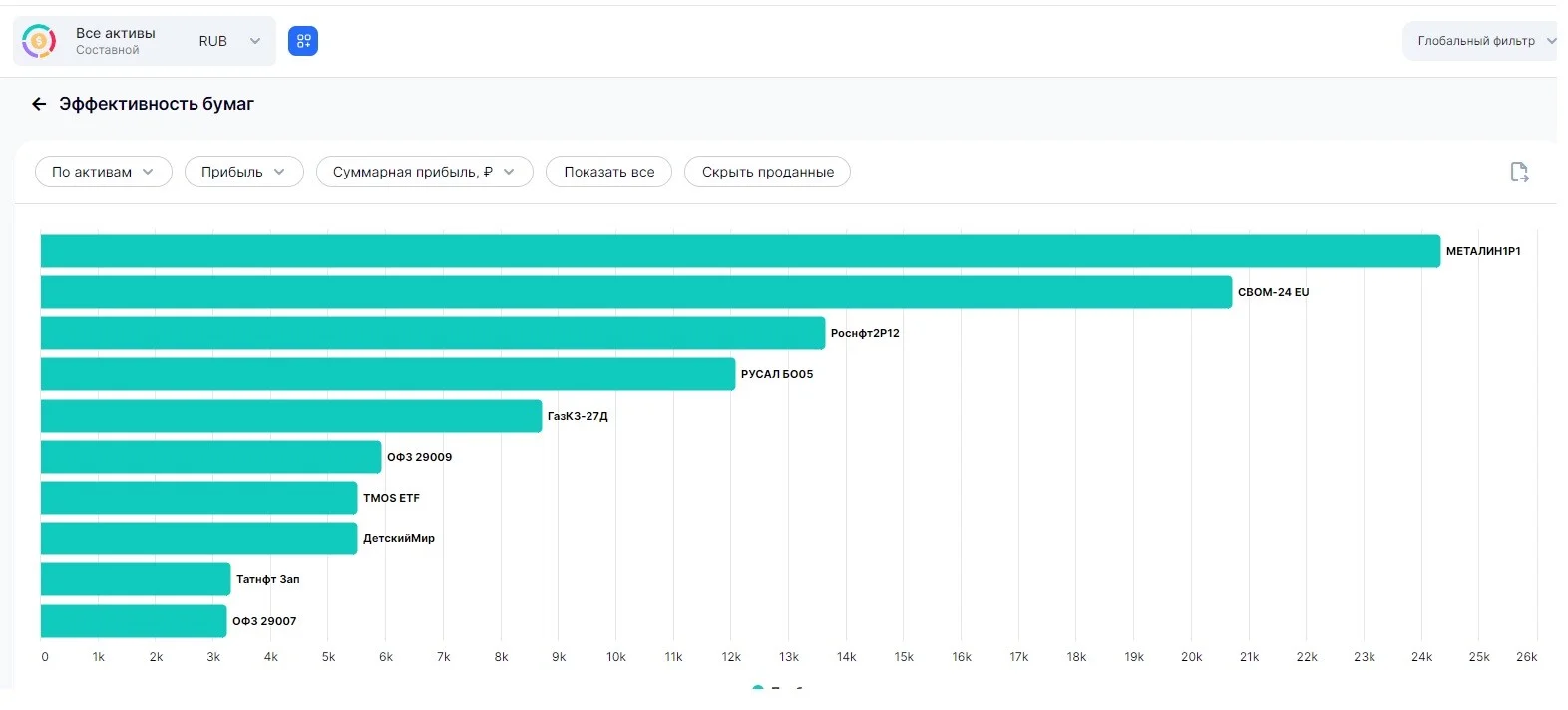This screenshot has width=1568, height=710.
Task: Expand the RUB currency selector chevron
Action: tap(255, 41)
